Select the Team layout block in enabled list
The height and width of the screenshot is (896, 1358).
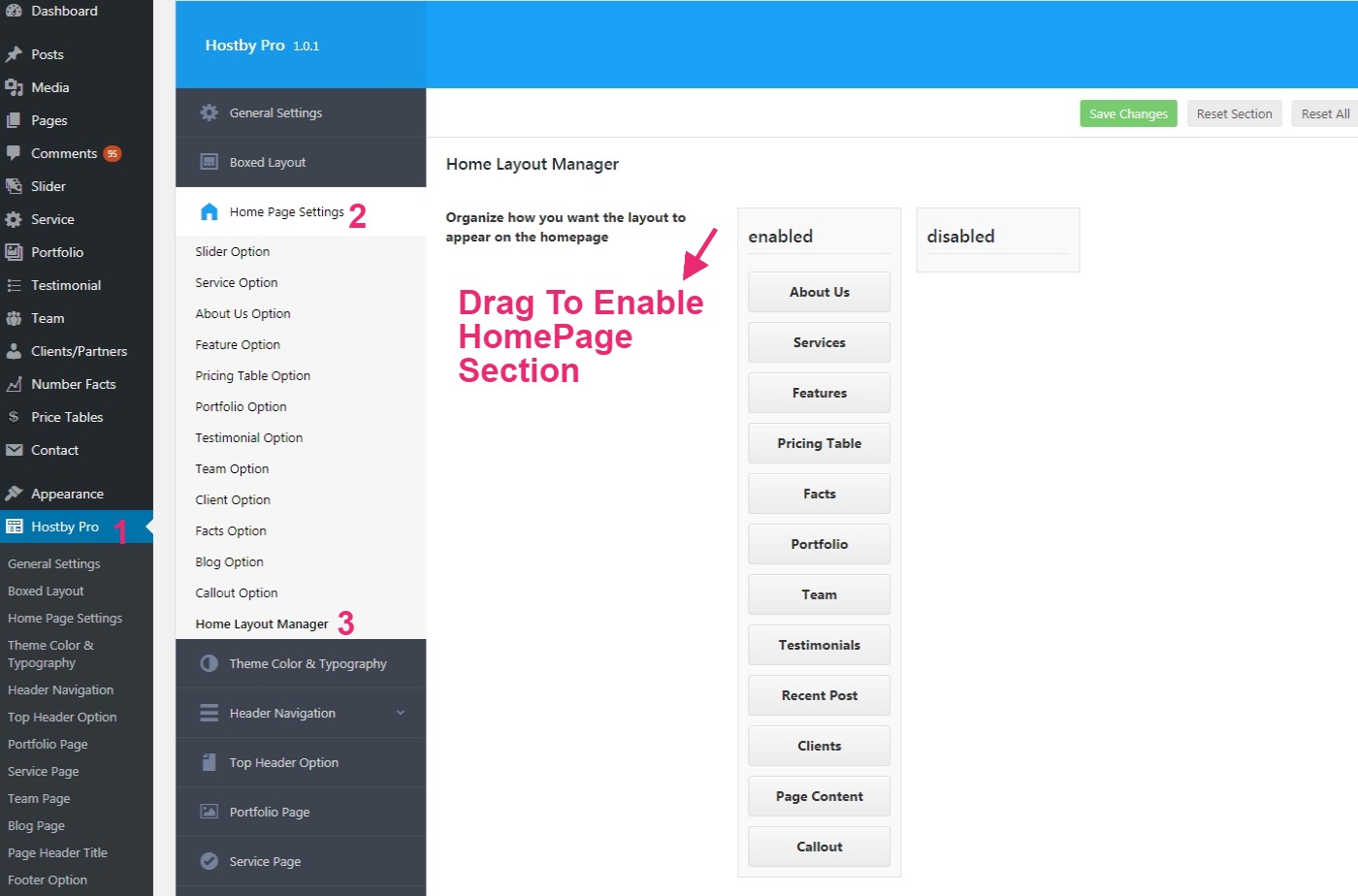click(x=819, y=594)
